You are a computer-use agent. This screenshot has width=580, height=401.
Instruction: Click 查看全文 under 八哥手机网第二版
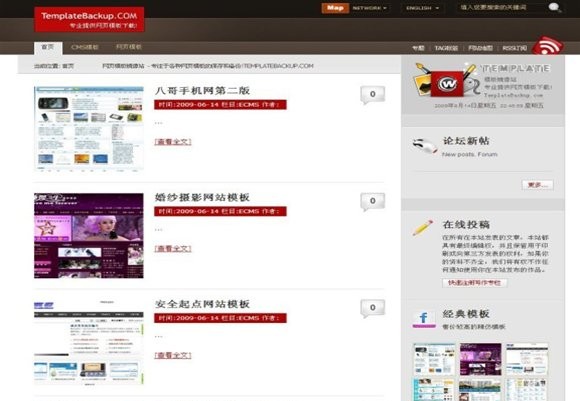pyautogui.click(x=173, y=142)
